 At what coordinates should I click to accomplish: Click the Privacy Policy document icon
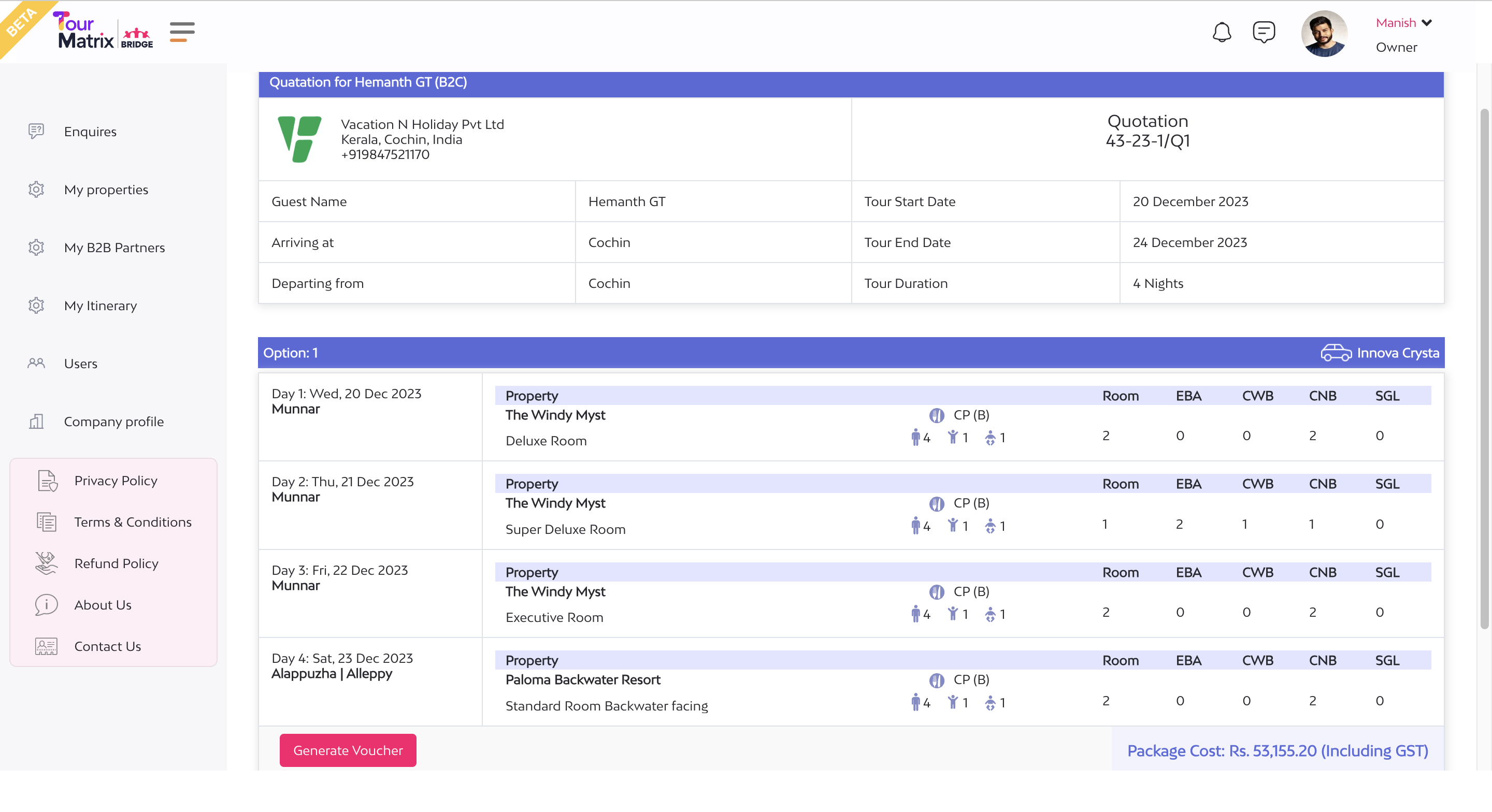click(47, 481)
